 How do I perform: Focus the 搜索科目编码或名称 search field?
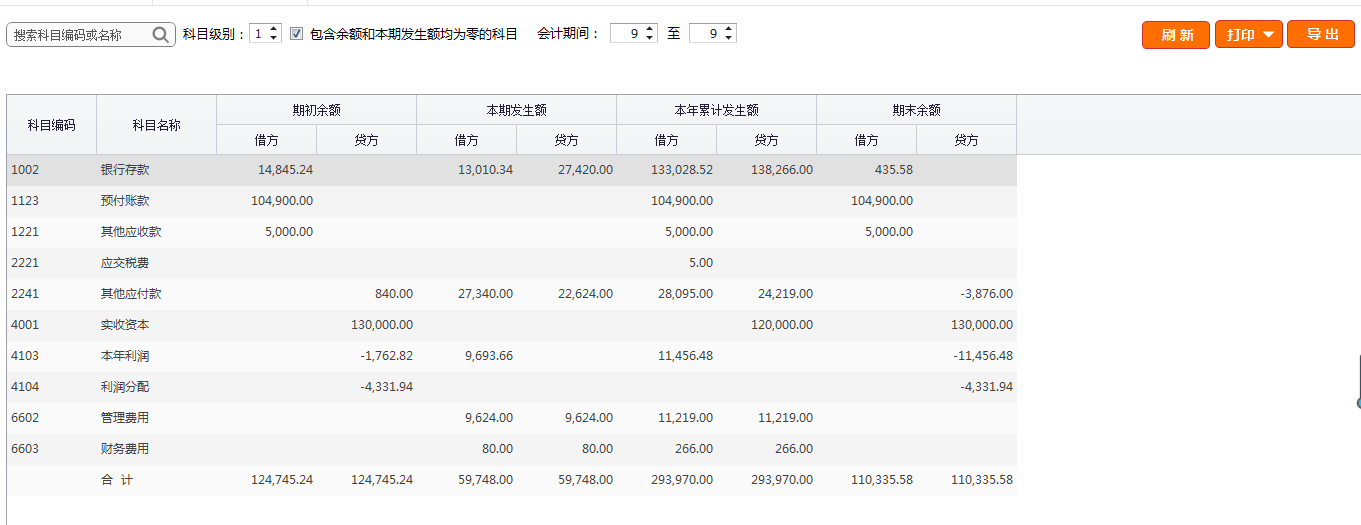(80, 35)
